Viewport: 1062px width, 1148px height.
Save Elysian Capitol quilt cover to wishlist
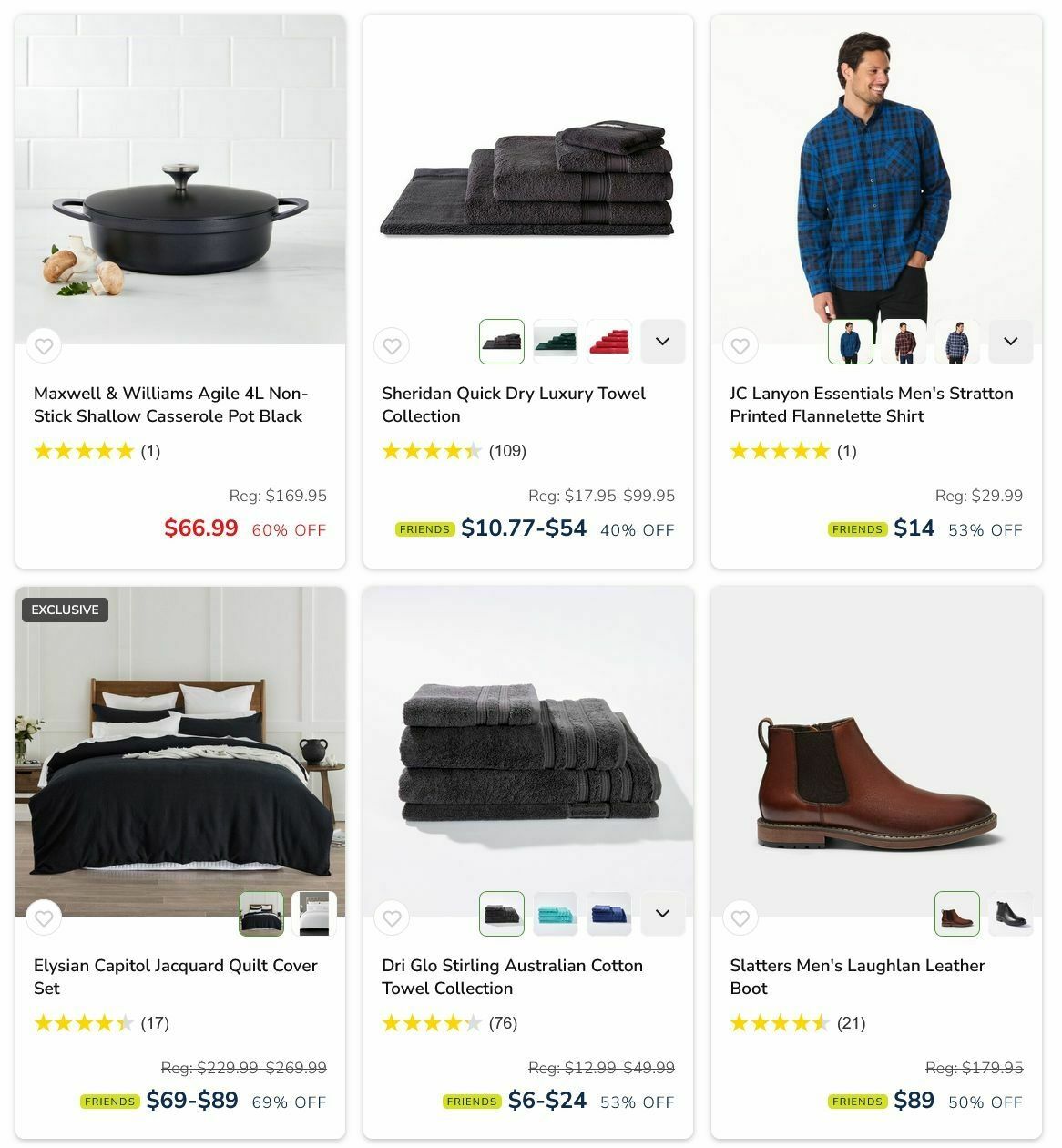pos(44,918)
